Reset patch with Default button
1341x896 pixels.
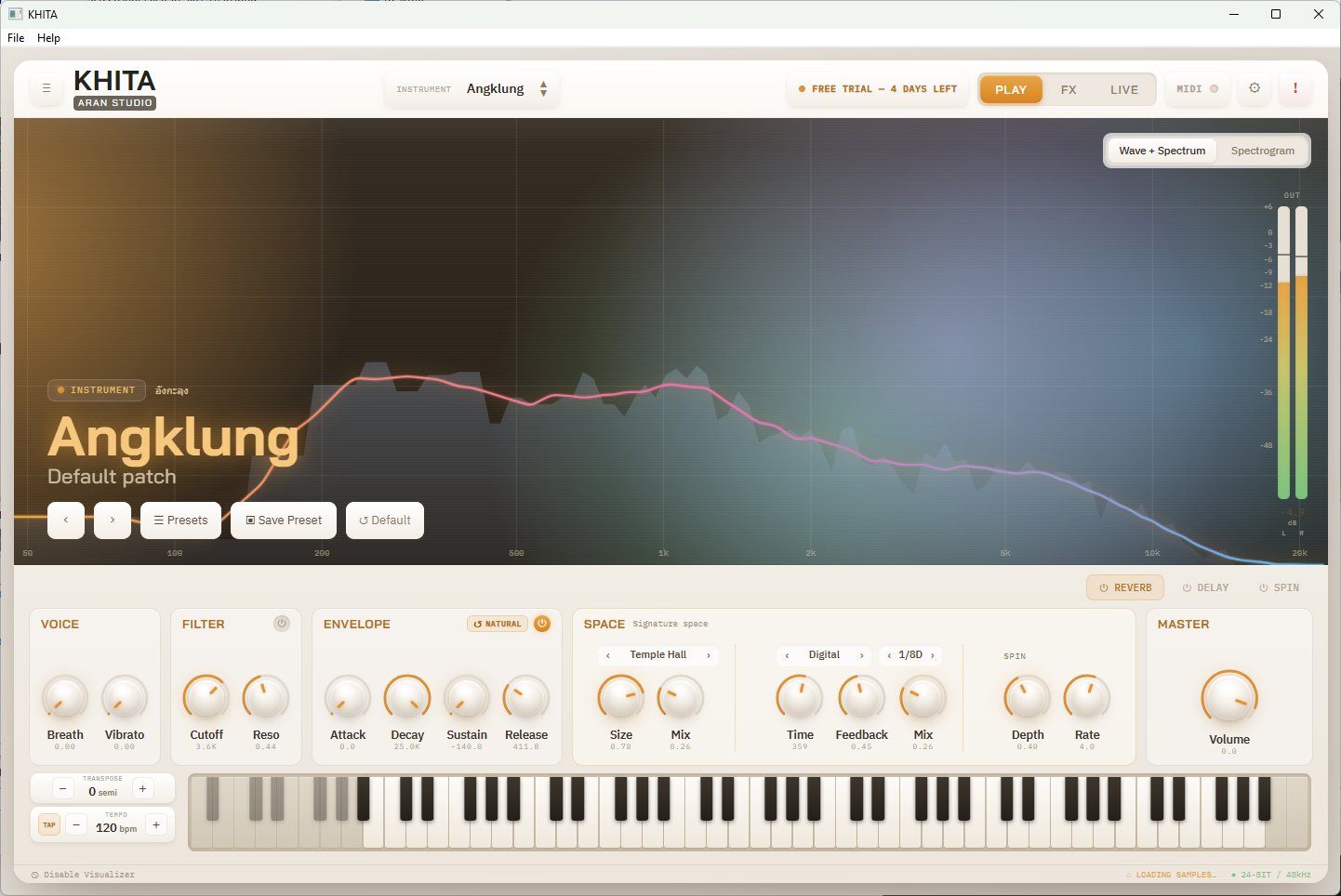(x=385, y=520)
